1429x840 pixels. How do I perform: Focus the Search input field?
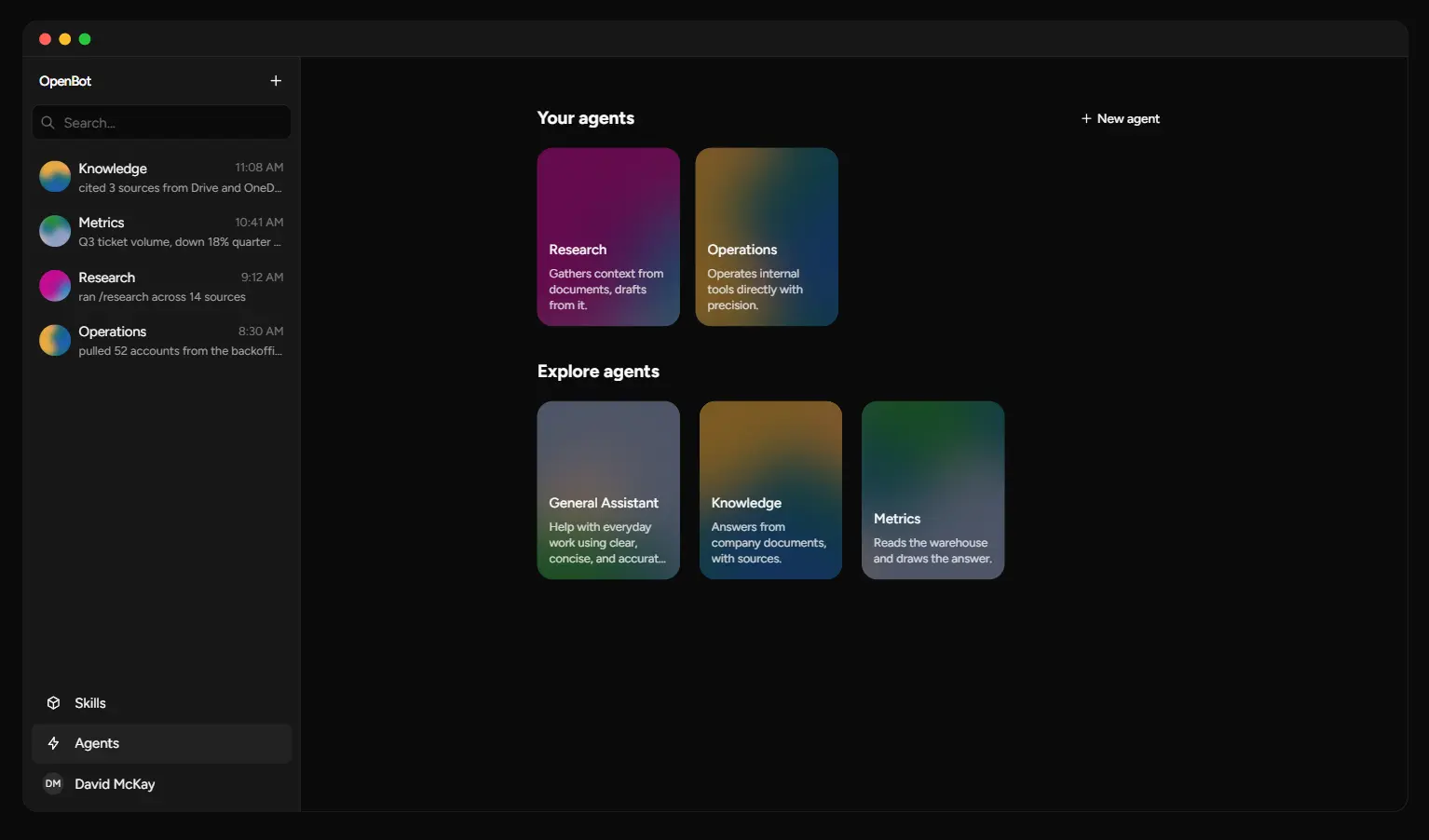[x=161, y=123]
